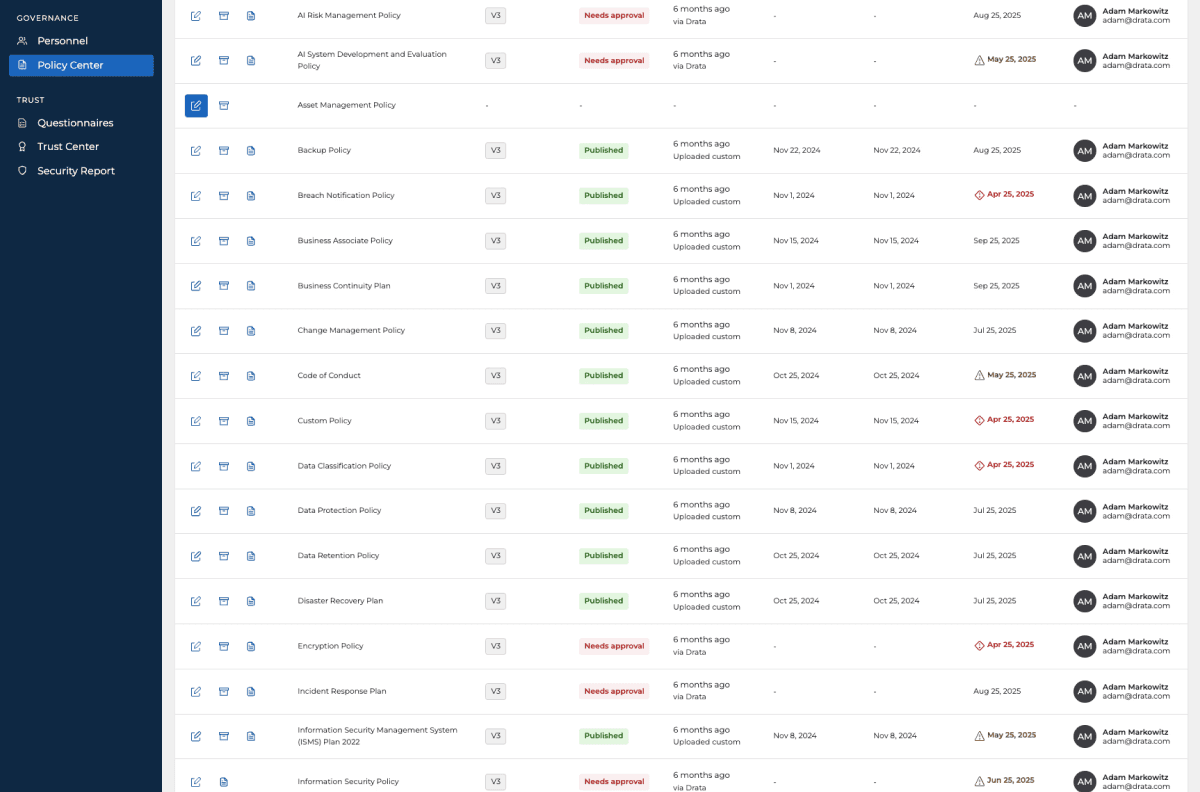The image size is (1200, 792).
Task: Archive the Encryption Policy
Action: (x=224, y=646)
